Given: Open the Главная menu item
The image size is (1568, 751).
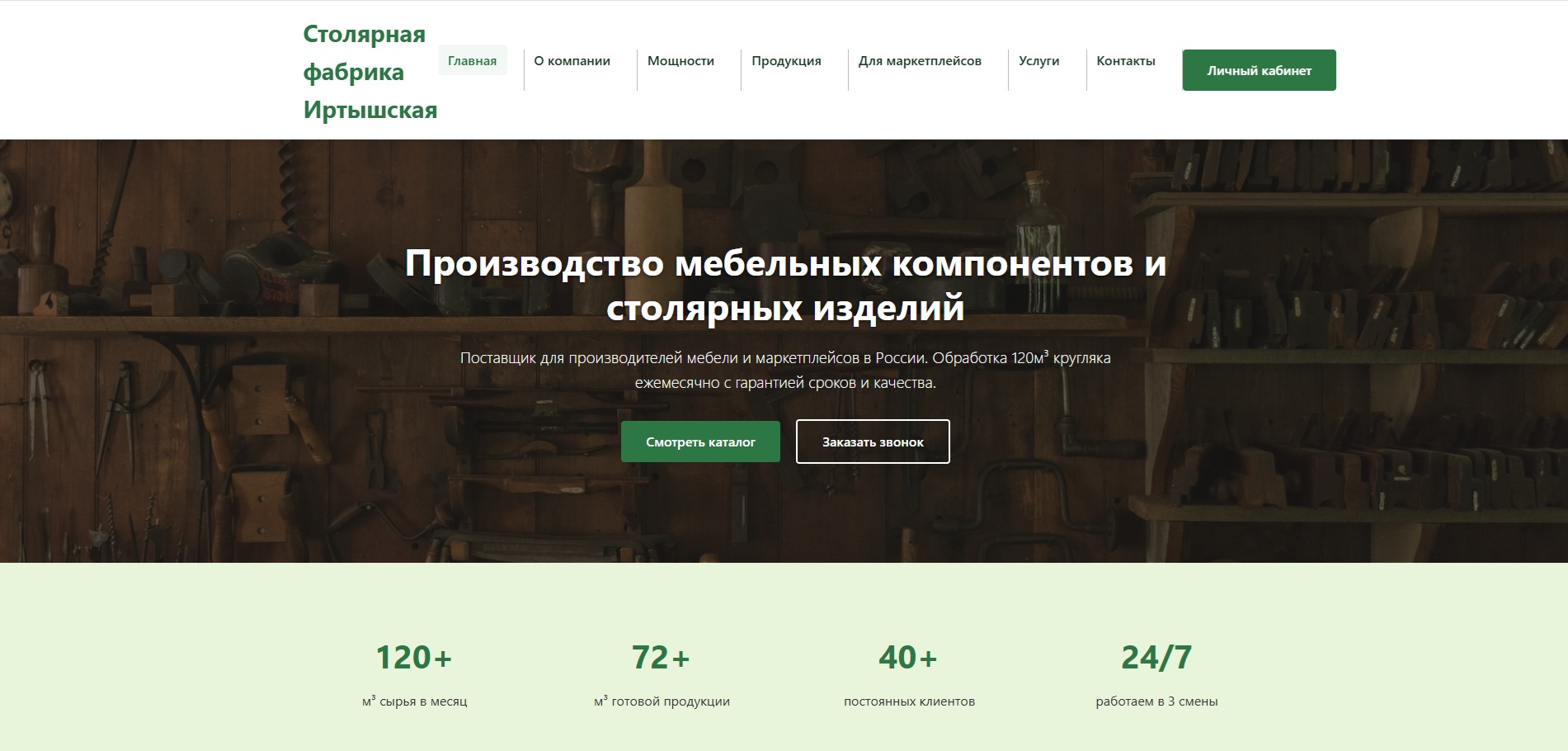Looking at the screenshot, I should 473,60.
